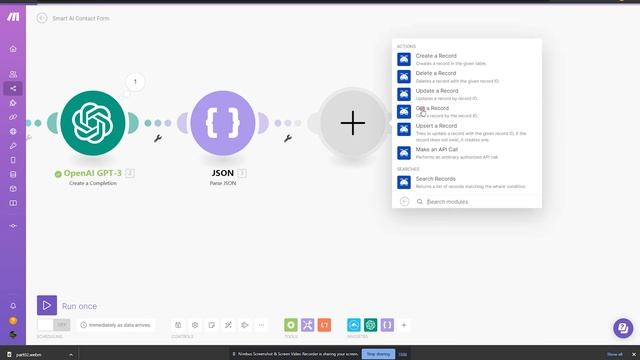Click the wrench after the JSON module
This screenshot has width=640, height=360.
click(288, 138)
